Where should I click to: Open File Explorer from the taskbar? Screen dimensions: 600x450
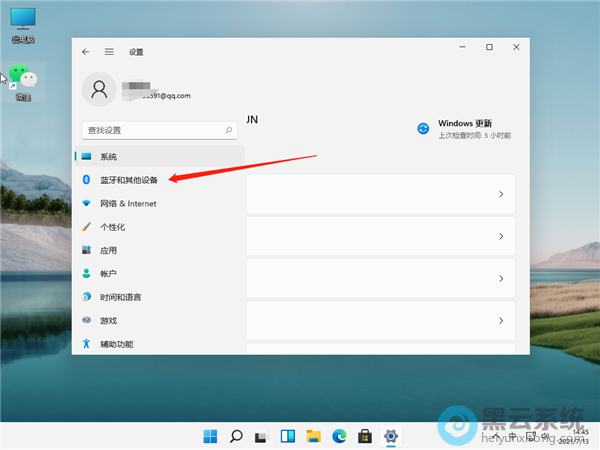(x=314, y=436)
